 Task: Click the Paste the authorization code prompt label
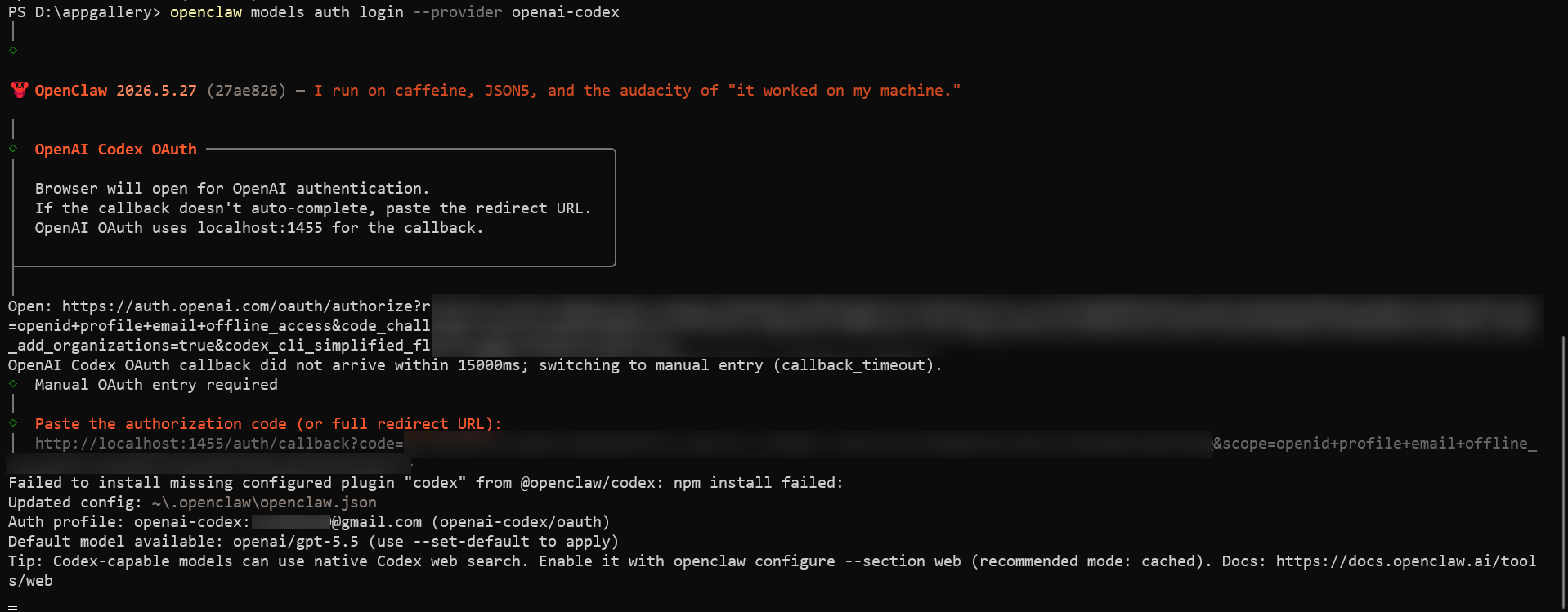pyautogui.click(x=268, y=424)
